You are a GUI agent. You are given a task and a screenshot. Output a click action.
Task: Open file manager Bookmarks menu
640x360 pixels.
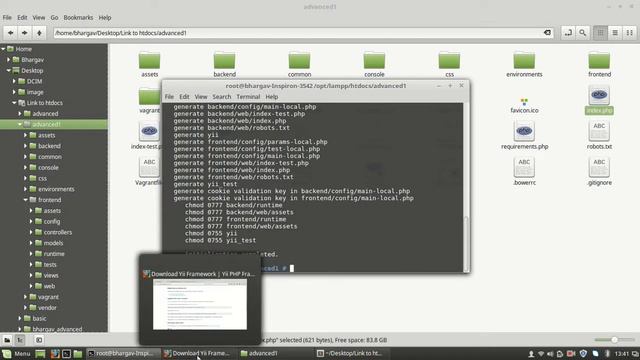(x=78, y=18)
